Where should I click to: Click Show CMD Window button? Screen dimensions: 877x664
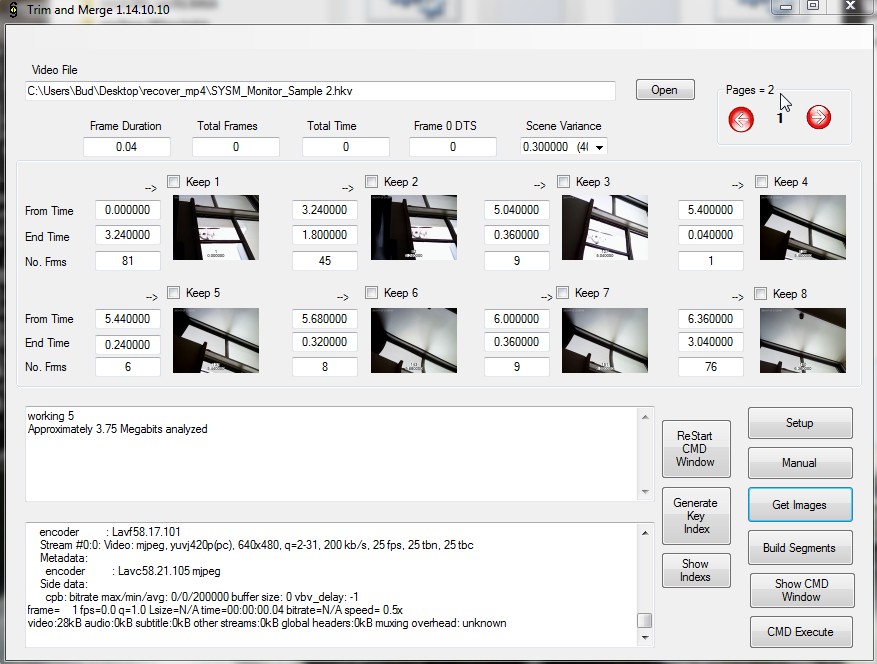pyautogui.click(x=801, y=590)
